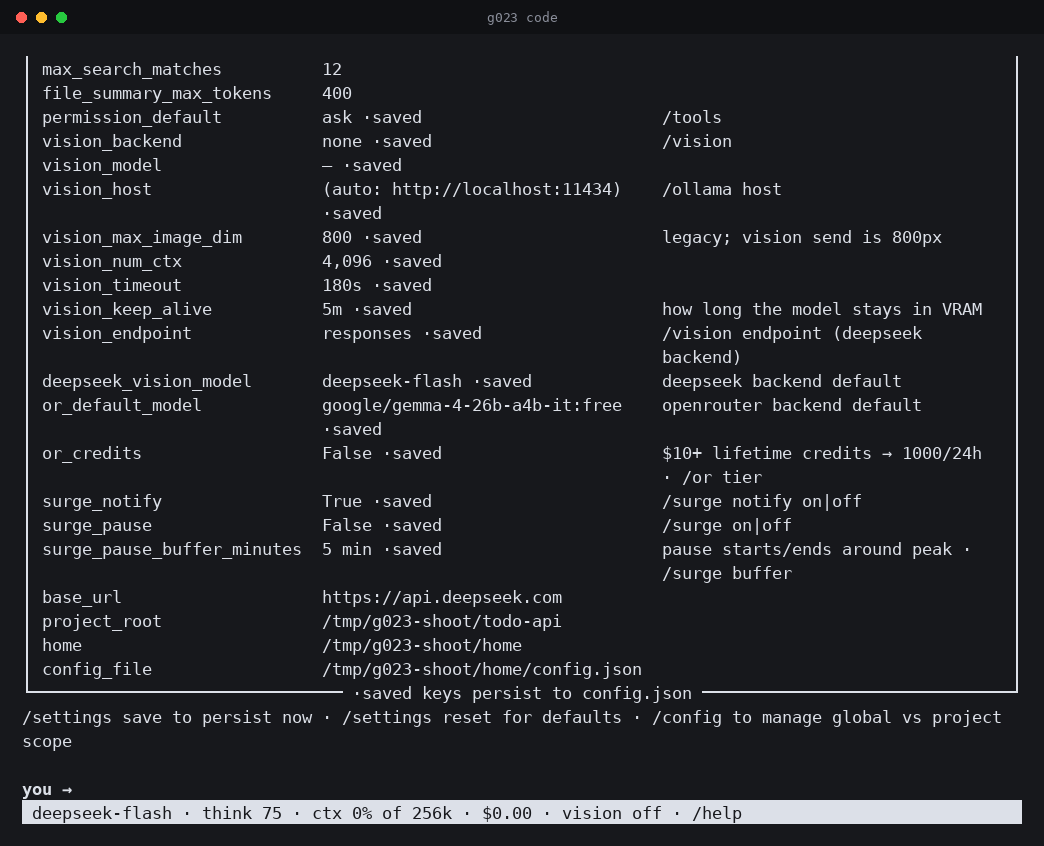Click the surge_pause key
The image size is (1044, 846).
tap(97, 525)
